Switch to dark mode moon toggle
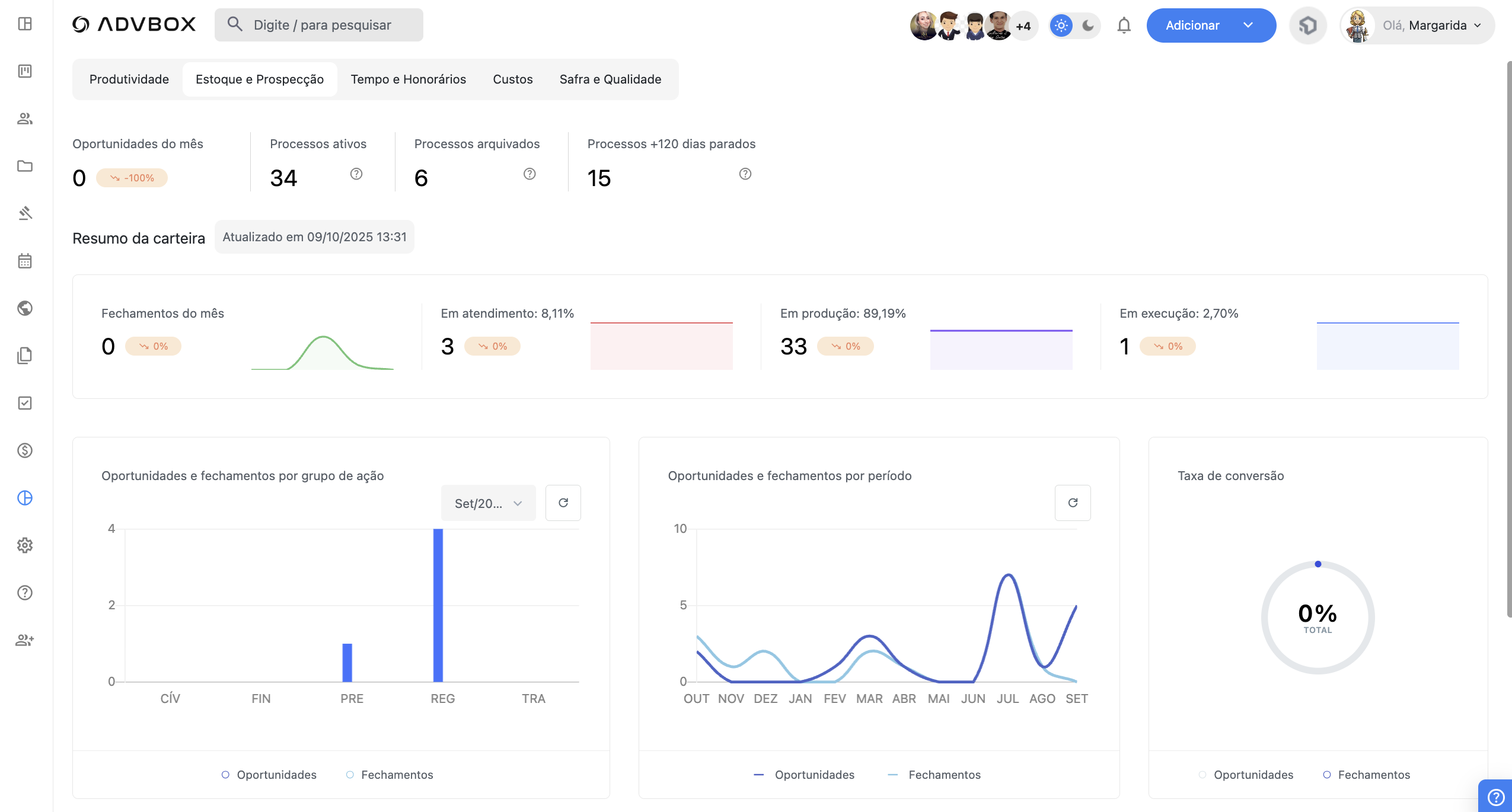Image resolution: width=1512 pixels, height=812 pixels. click(1088, 25)
